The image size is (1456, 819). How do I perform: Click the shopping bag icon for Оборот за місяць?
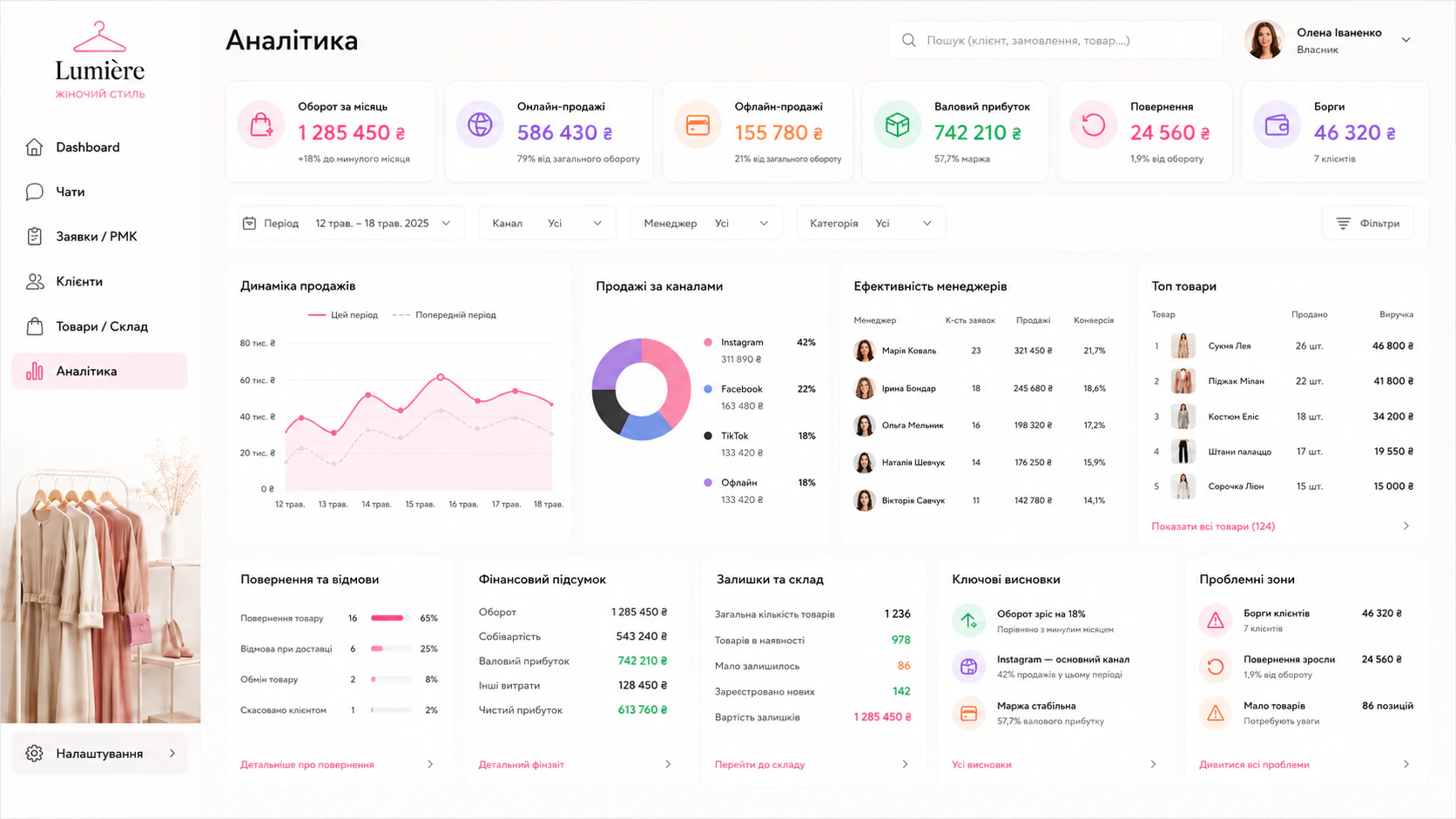(x=261, y=125)
